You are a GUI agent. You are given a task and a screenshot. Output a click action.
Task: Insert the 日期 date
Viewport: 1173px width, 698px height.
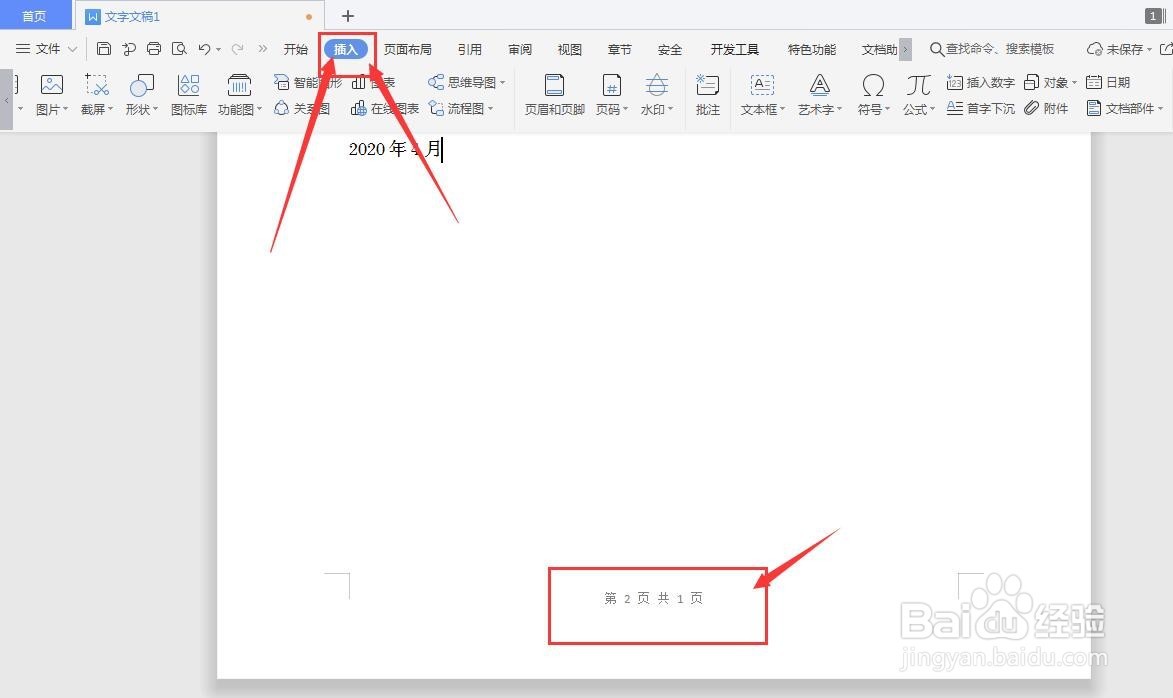1108,82
